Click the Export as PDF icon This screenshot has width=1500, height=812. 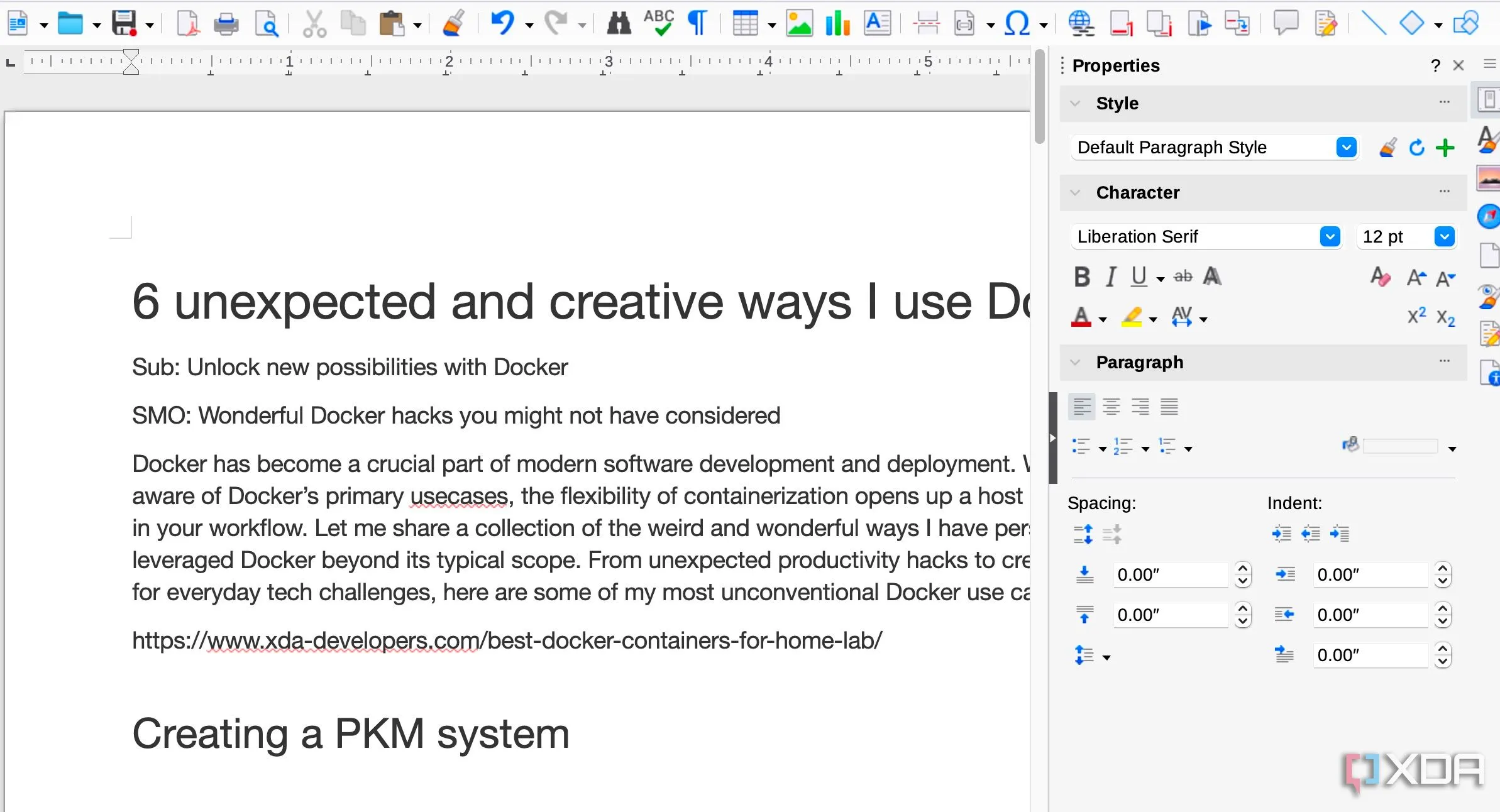coord(188,24)
